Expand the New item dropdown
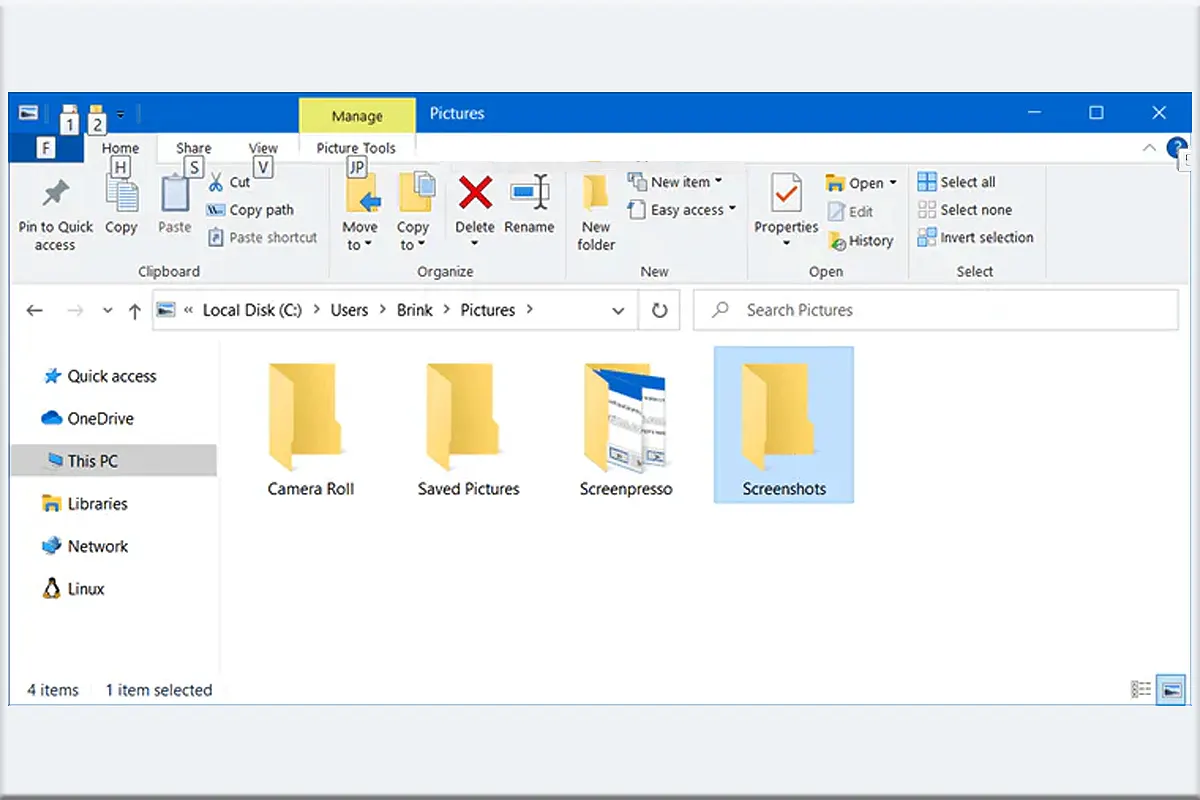 click(x=679, y=181)
